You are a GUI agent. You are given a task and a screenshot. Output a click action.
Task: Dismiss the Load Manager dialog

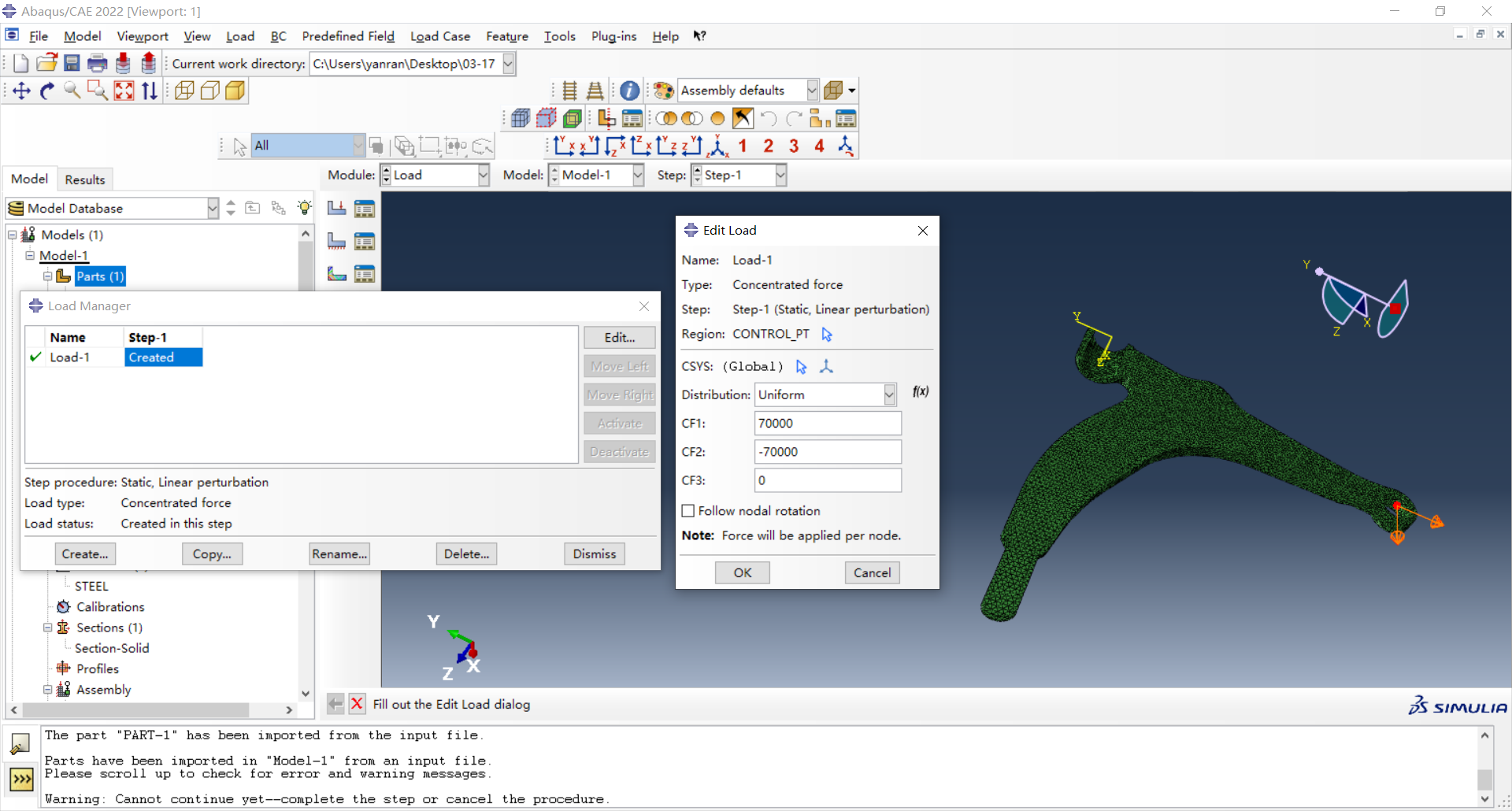(x=595, y=554)
